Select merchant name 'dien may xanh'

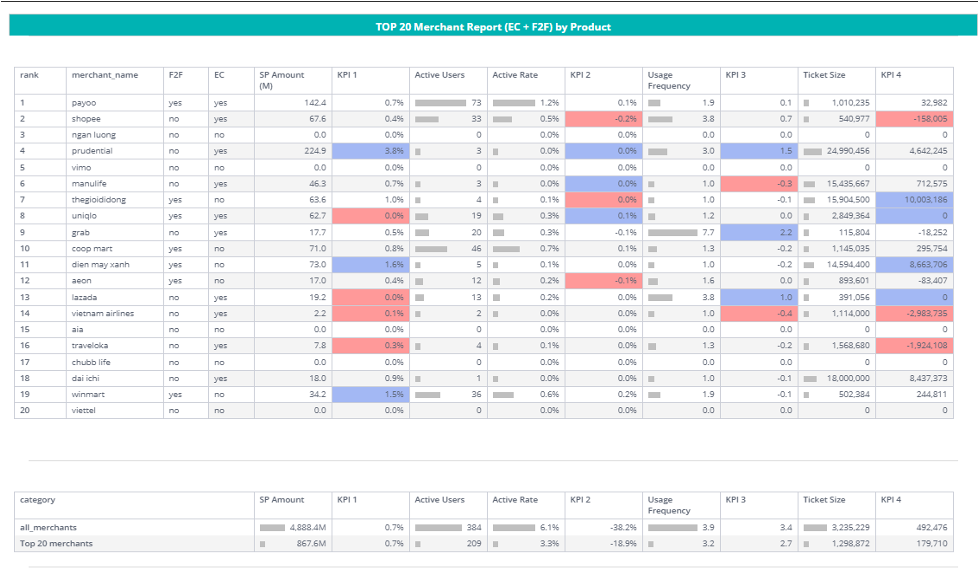(x=100, y=265)
